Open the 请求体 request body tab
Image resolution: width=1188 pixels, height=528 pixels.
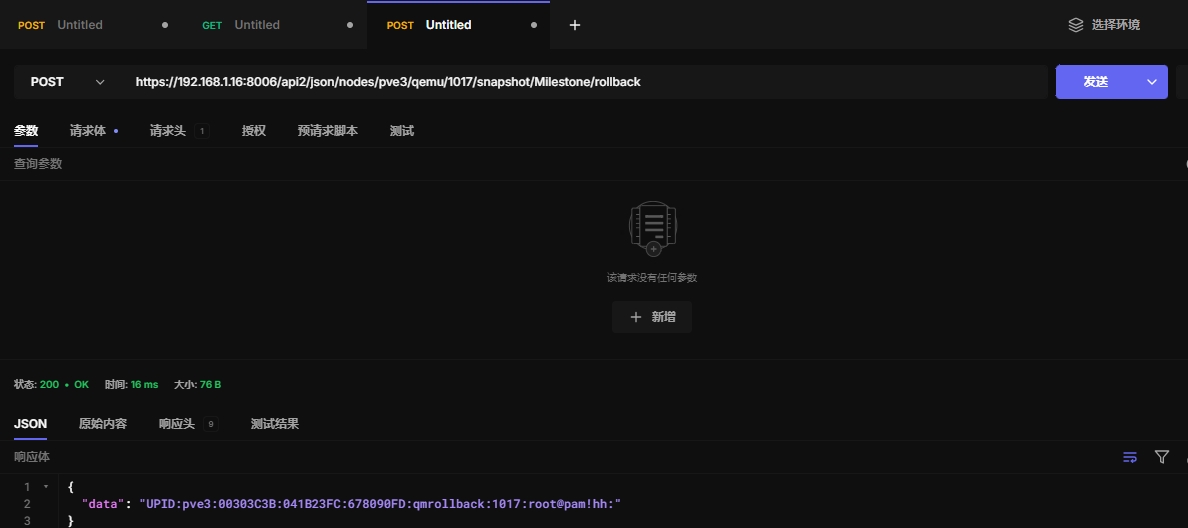point(88,131)
